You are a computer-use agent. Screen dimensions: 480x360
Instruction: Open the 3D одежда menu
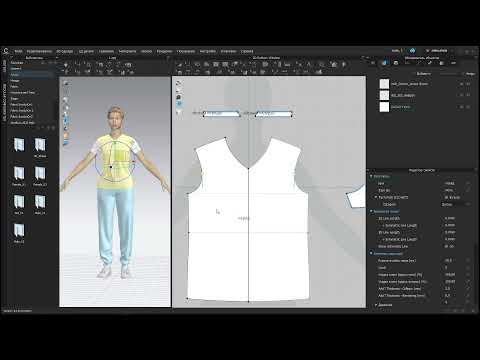(x=65, y=51)
